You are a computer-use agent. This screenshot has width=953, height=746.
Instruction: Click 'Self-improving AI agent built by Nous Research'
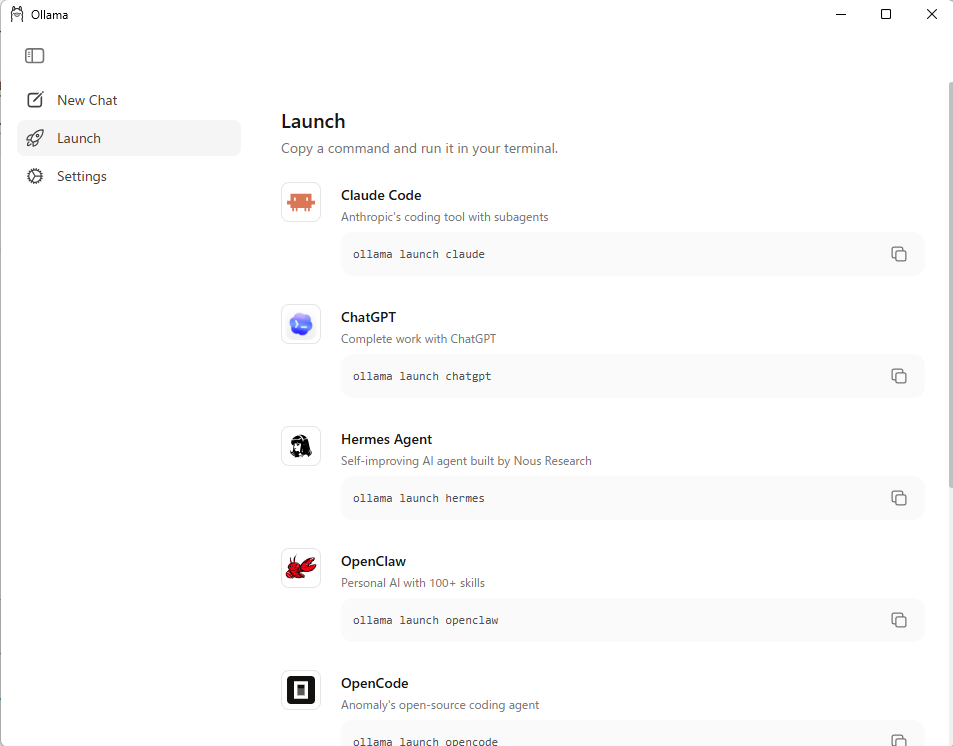[466, 461]
